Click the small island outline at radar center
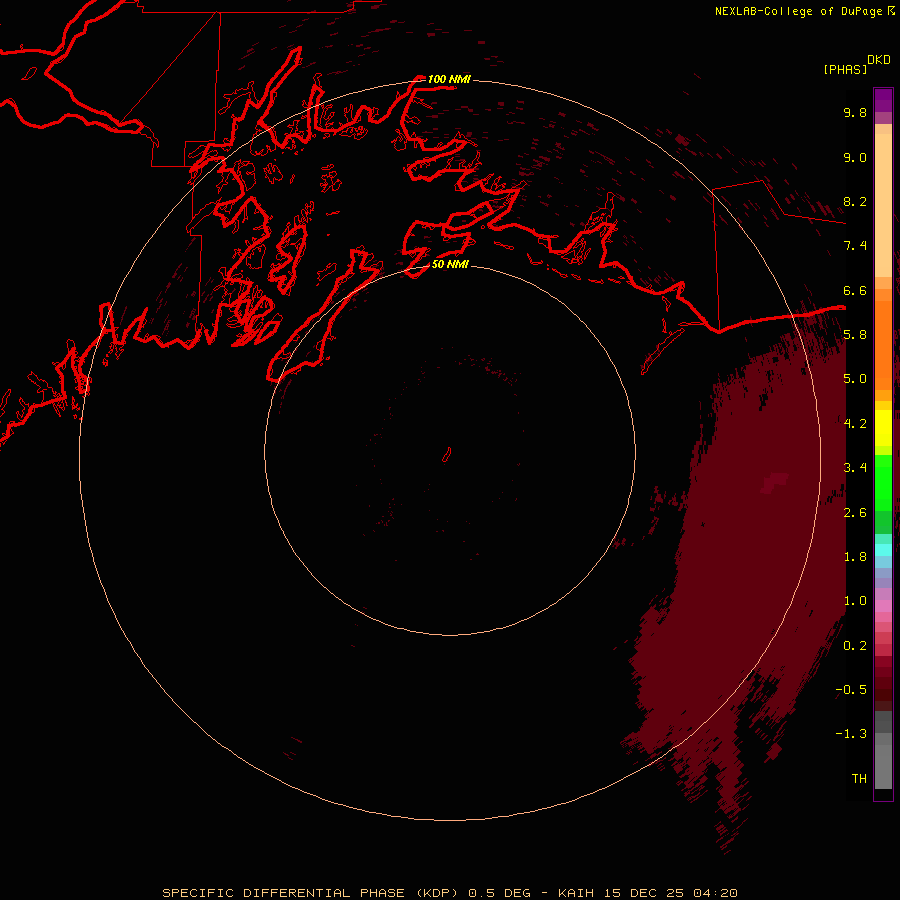900x900 pixels. pyautogui.click(x=447, y=455)
